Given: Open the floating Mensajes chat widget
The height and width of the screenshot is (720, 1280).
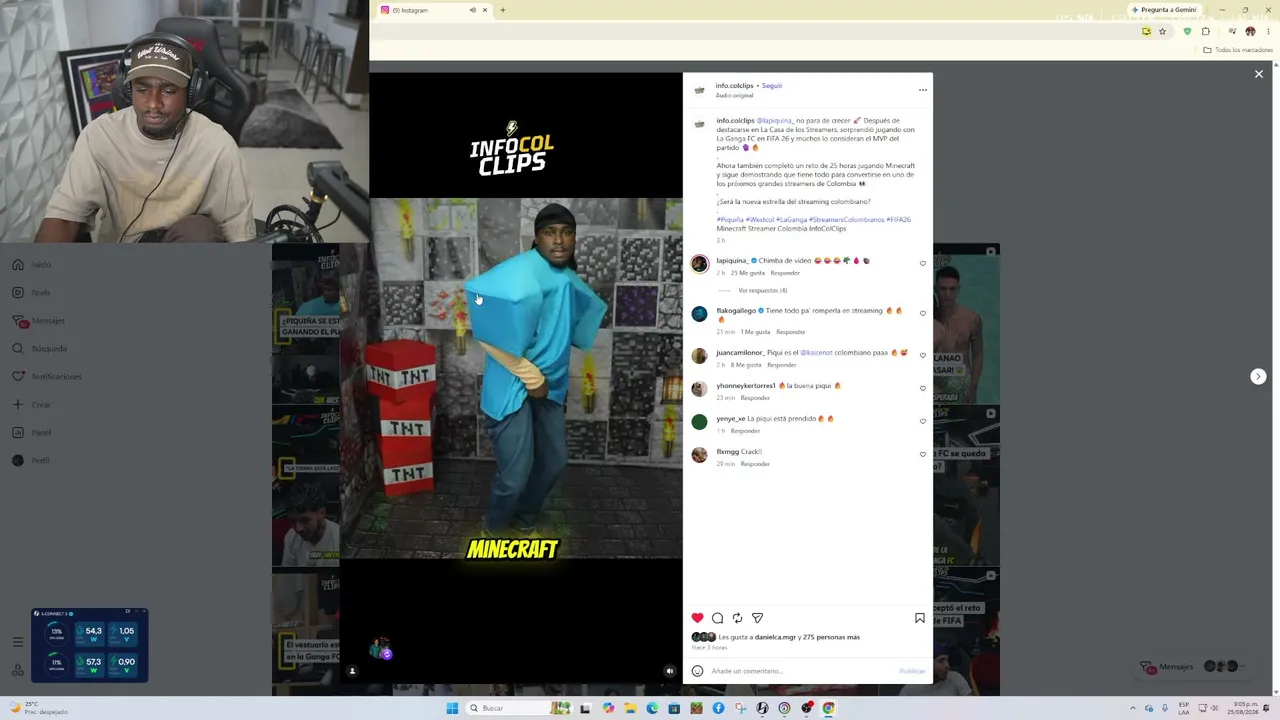Looking at the screenshot, I should (1193, 667).
